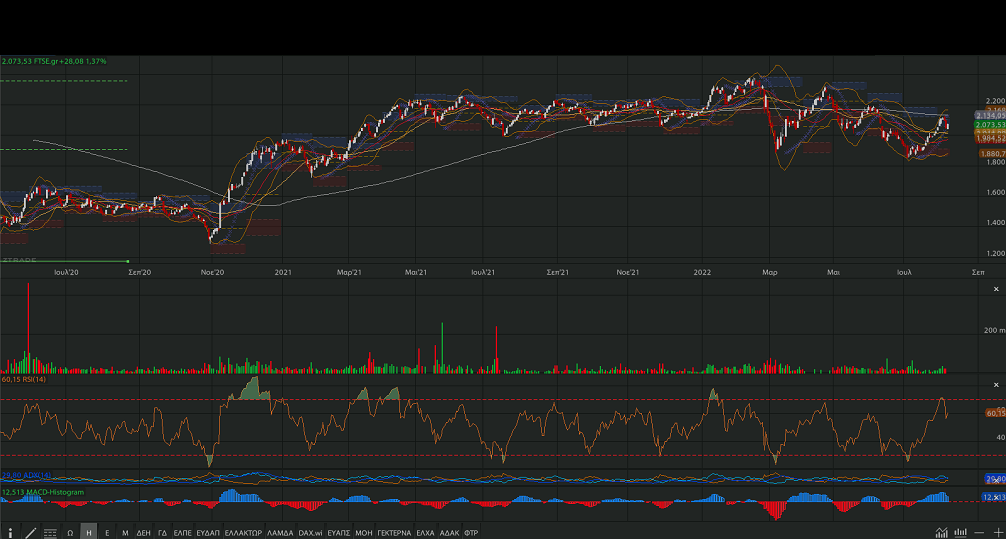This screenshot has height=539, width=1006.
Task: Load the DAX.wi symbol chart
Action: tap(310, 533)
